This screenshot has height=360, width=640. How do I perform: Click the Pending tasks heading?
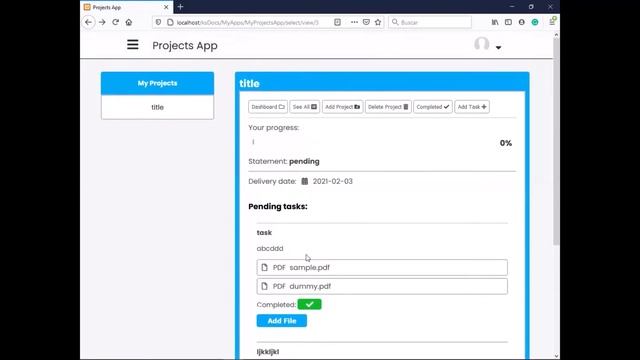278,207
